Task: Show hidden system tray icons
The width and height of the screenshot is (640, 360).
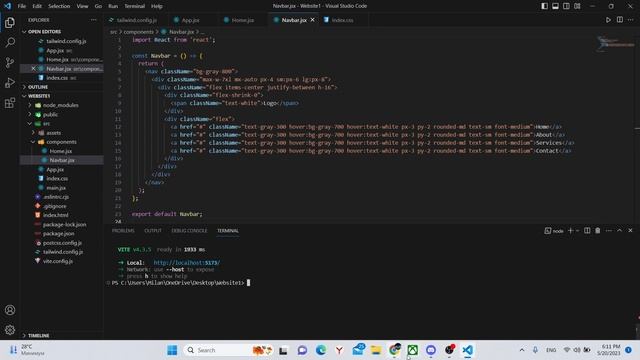Action: 522,350
